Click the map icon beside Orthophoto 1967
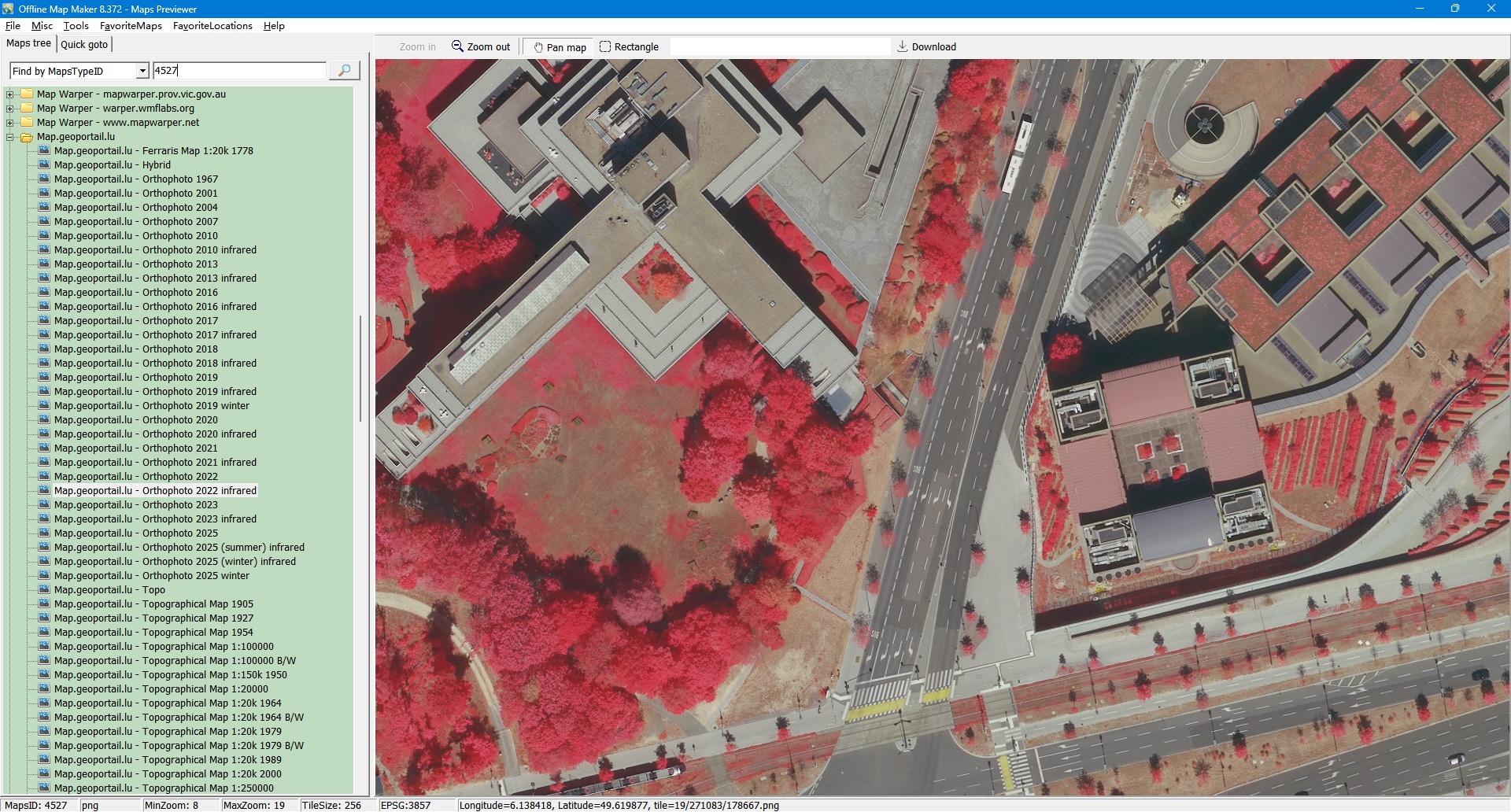The image size is (1511, 812). click(x=44, y=179)
